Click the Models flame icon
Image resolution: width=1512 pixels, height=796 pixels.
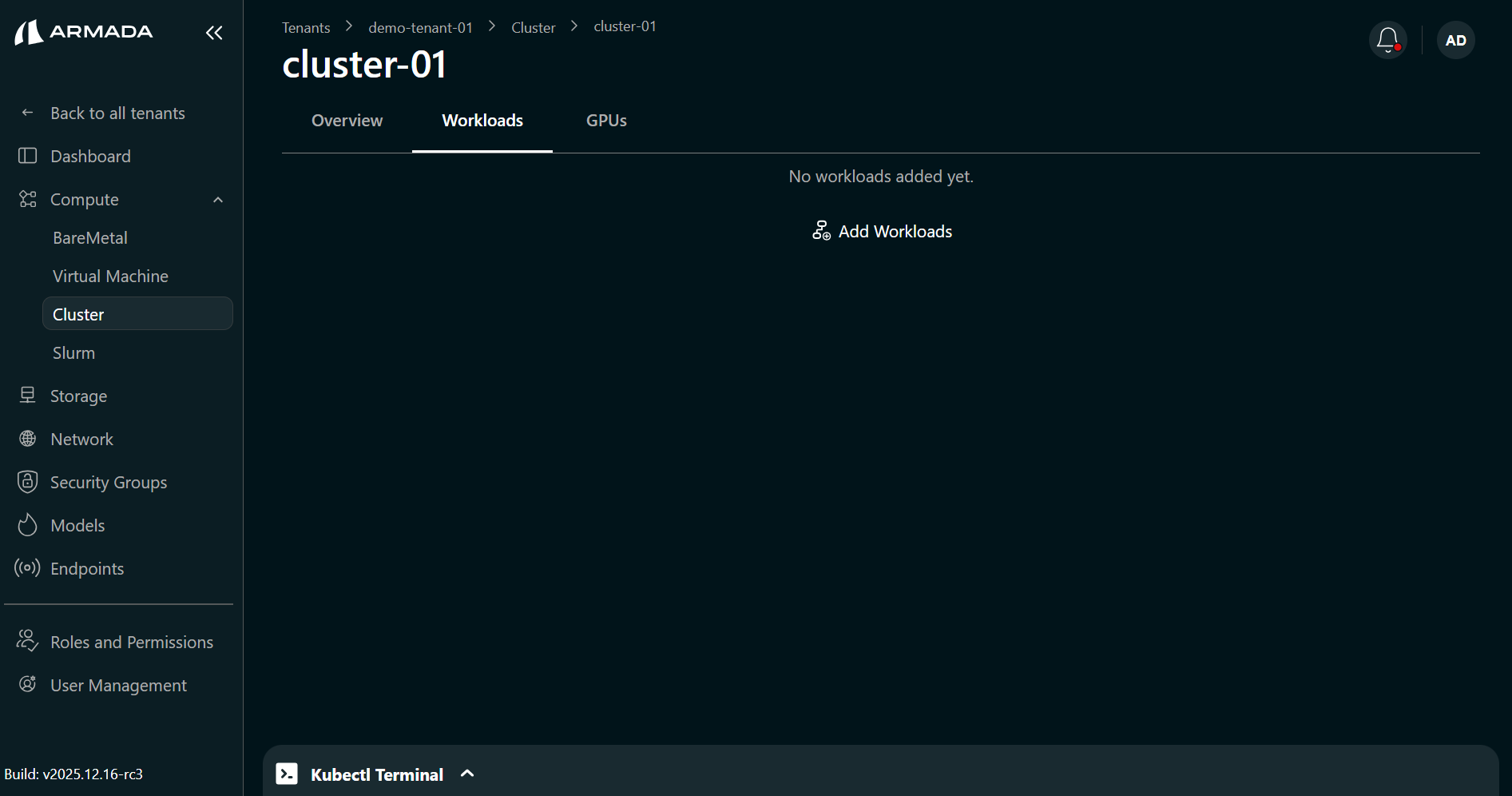28,525
